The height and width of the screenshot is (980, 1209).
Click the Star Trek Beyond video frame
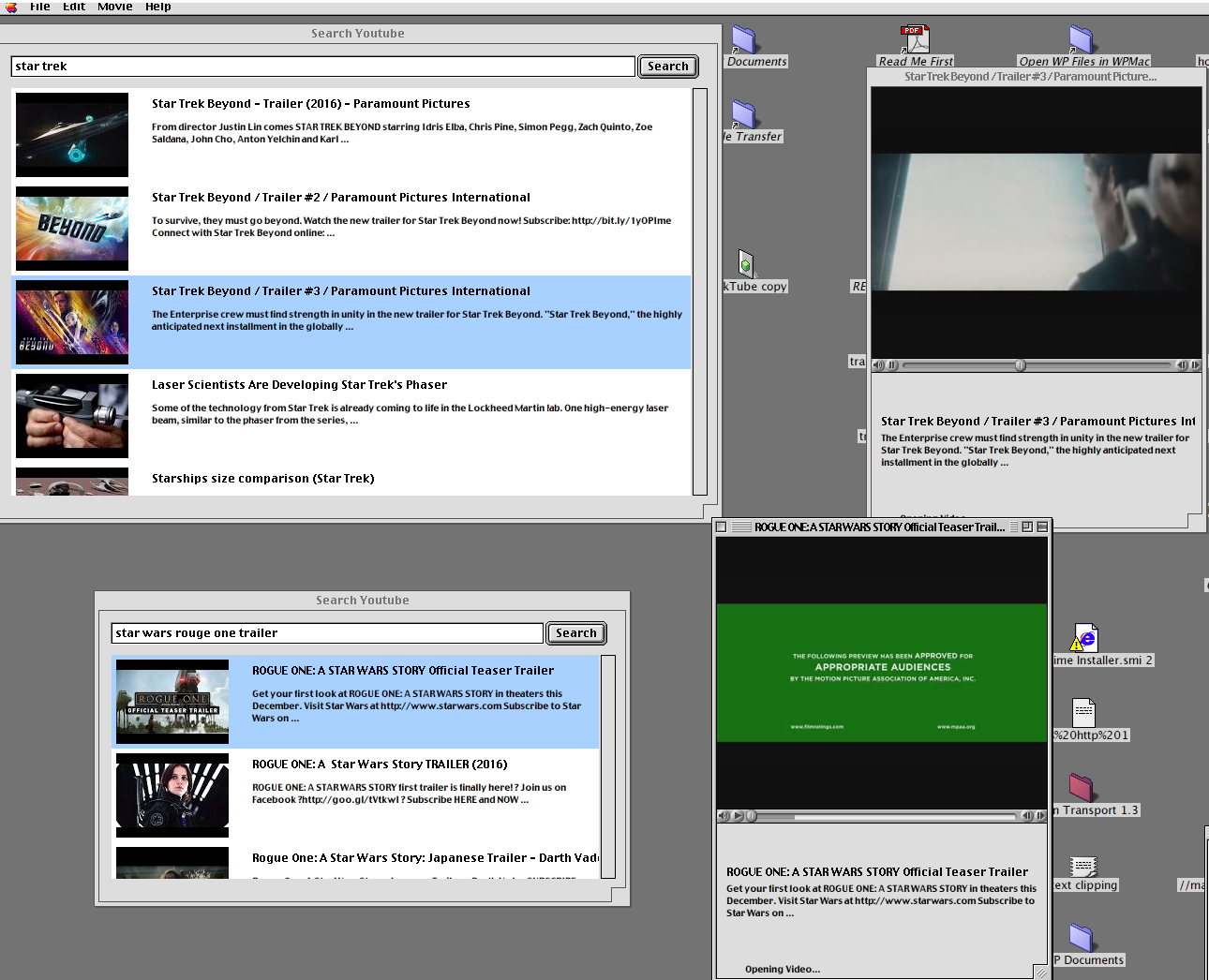[1037, 223]
